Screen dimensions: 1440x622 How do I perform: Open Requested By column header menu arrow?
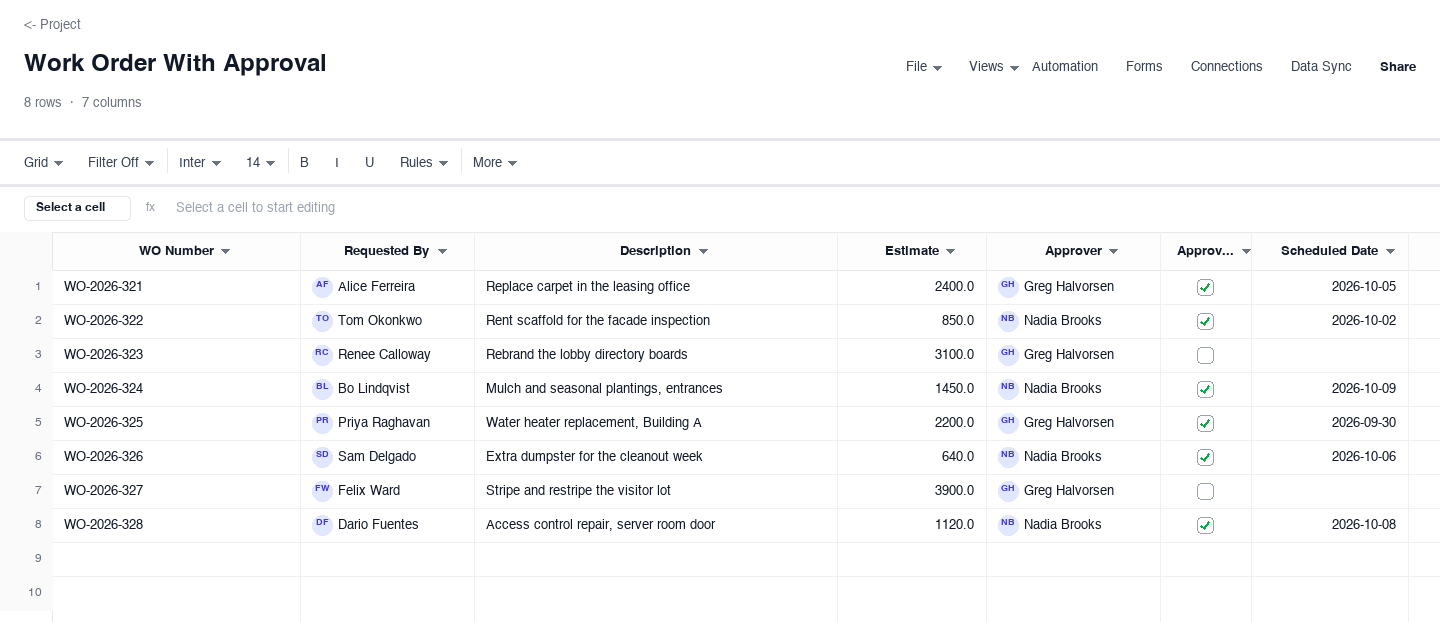[442, 252]
